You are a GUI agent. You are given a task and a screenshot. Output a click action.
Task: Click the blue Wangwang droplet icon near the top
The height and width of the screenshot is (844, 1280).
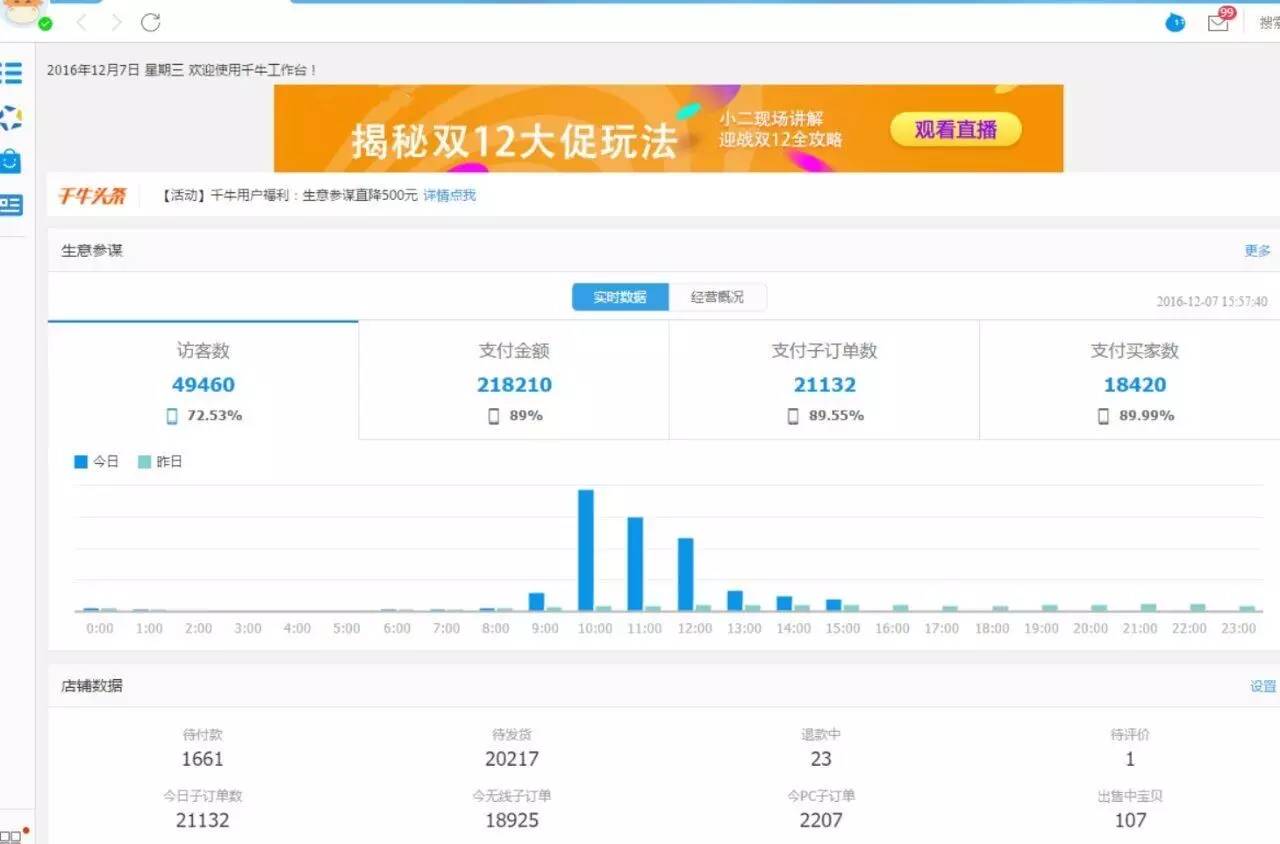(1175, 22)
